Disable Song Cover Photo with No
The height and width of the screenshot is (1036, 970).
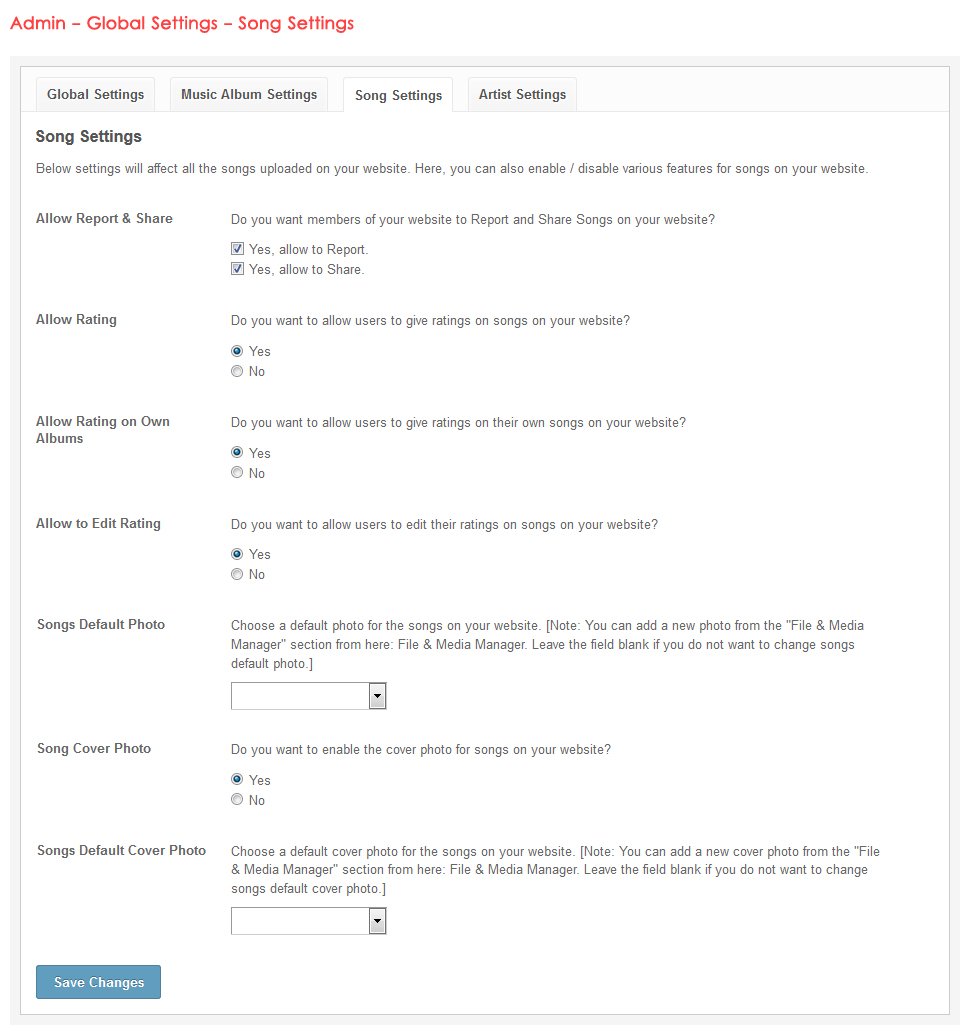point(237,800)
